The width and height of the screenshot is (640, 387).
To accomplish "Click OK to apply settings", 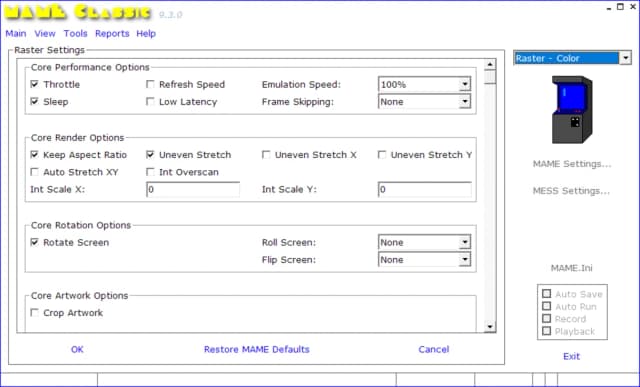I will pyautogui.click(x=77, y=349).
